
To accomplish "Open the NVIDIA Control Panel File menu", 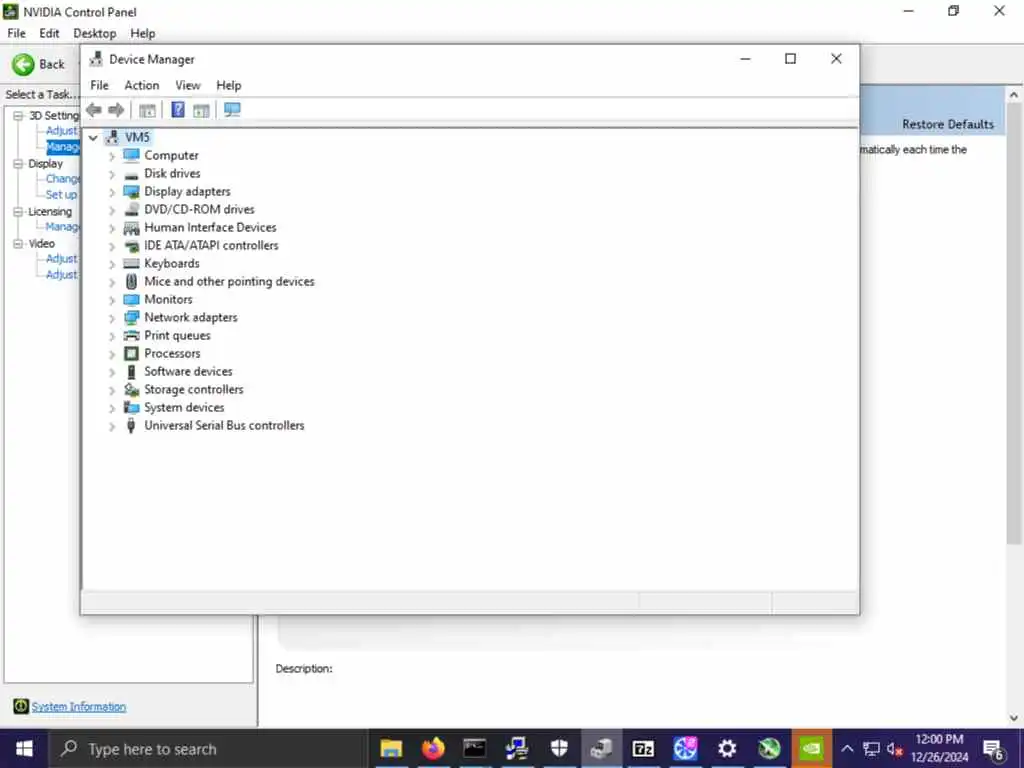I will (x=16, y=33).
